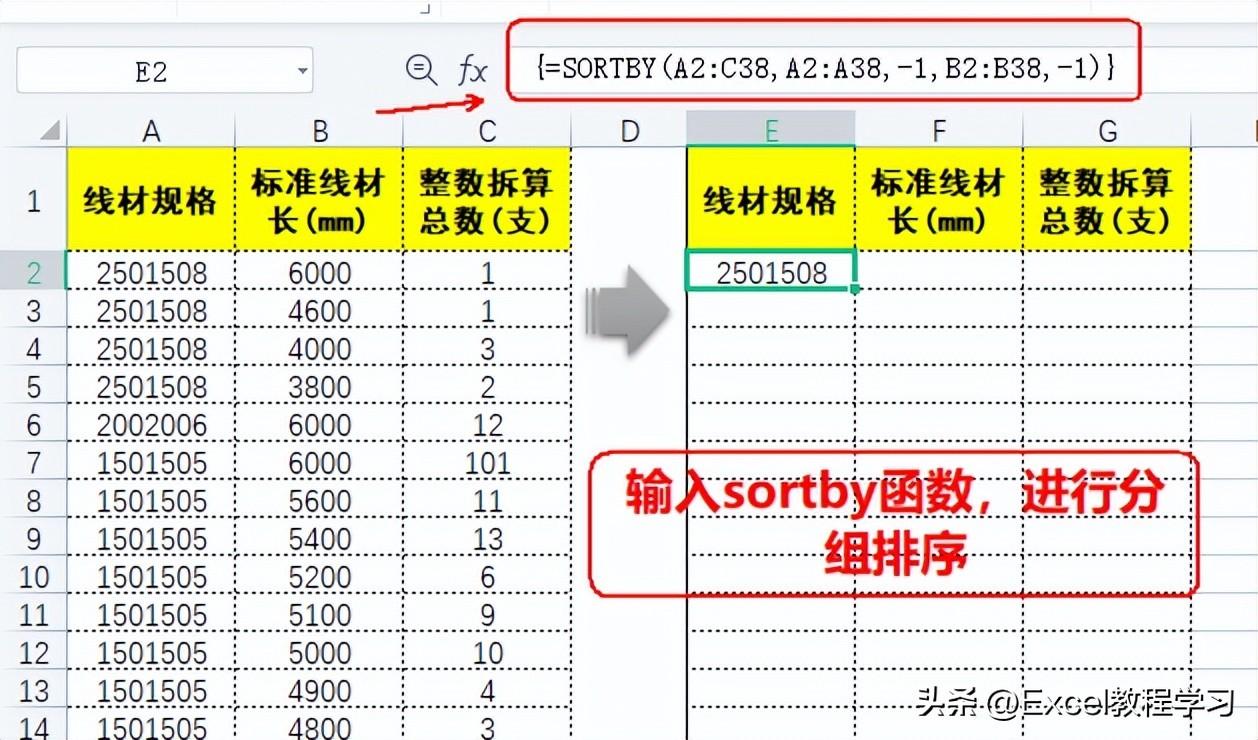Select the red sortby callout text box
Screen dimensions: 1258x740
click(x=893, y=524)
